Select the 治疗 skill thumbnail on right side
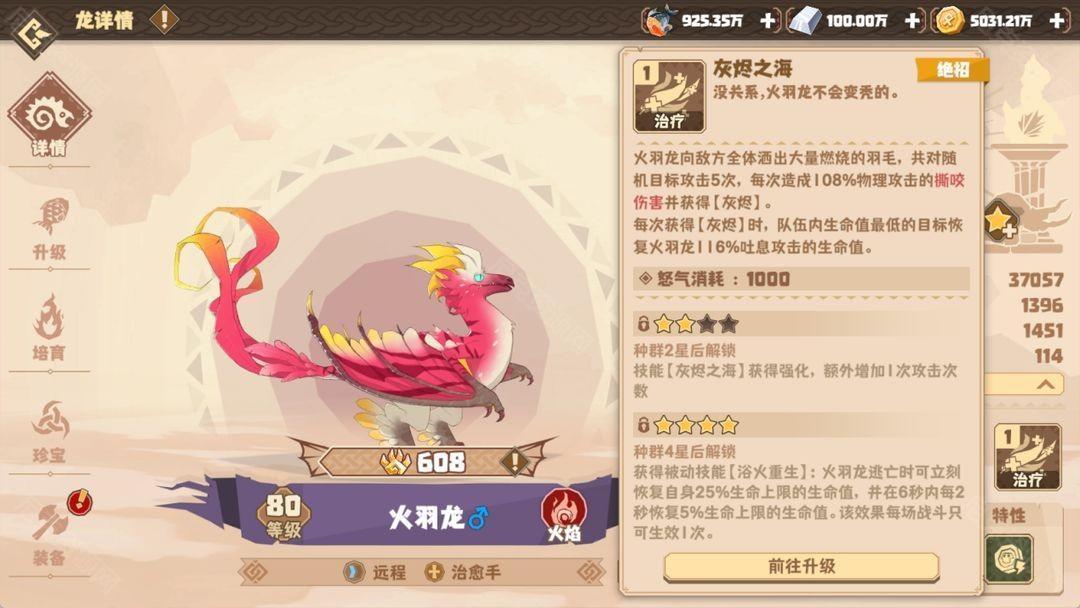This screenshot has width=1080, height=608. point(1028,457)
